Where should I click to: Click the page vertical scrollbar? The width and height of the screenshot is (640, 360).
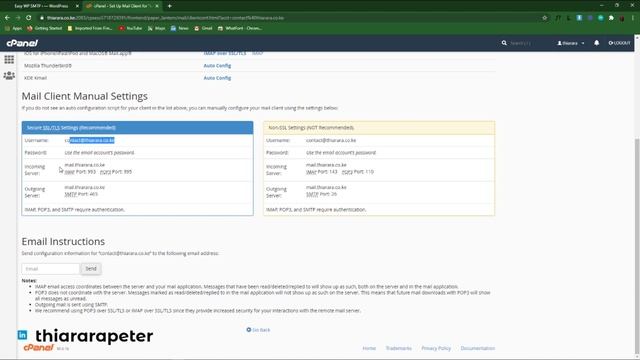(637, 245)
